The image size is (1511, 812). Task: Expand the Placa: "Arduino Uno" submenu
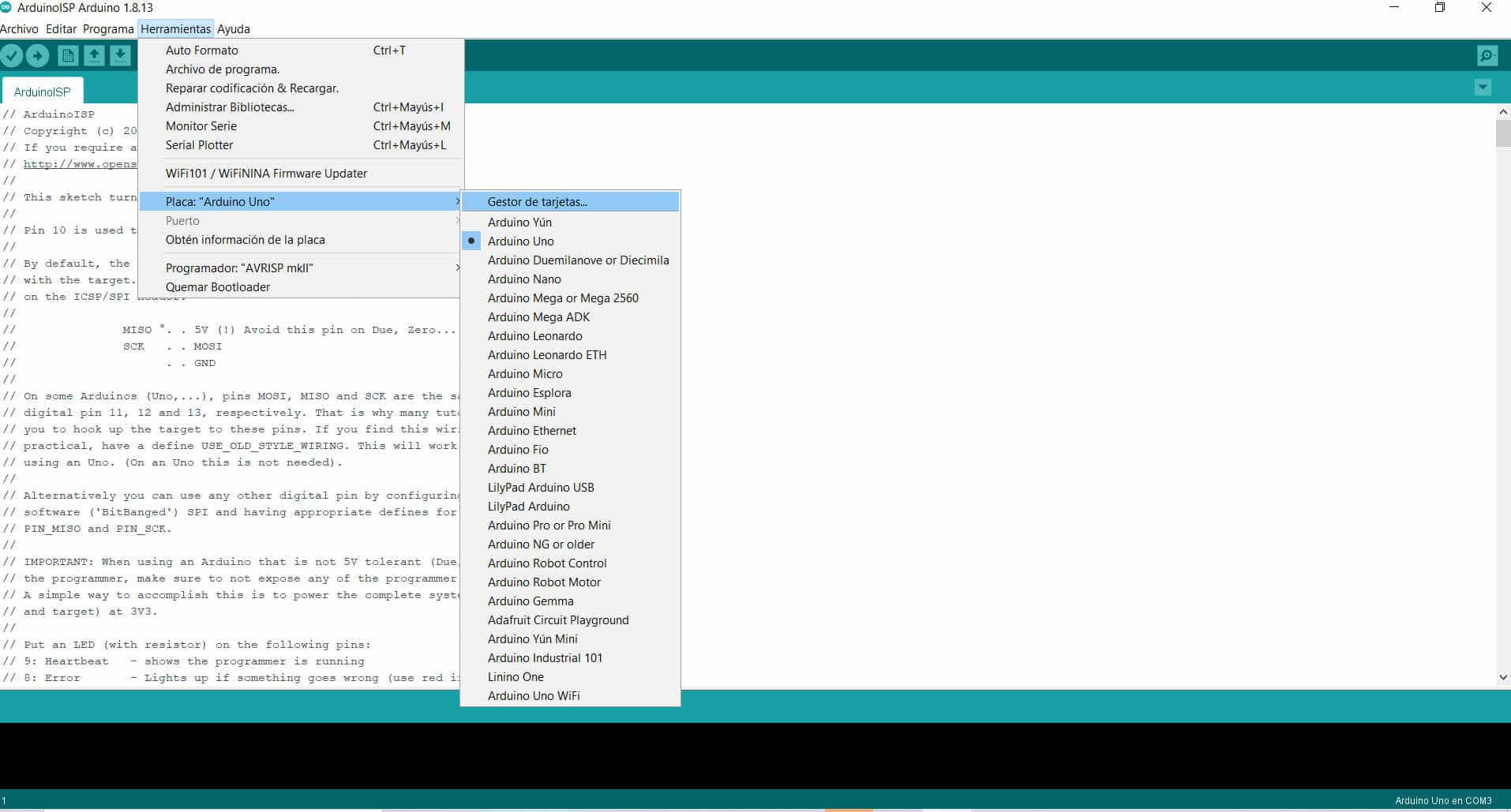pyautogui.click(x=300, y=202)
